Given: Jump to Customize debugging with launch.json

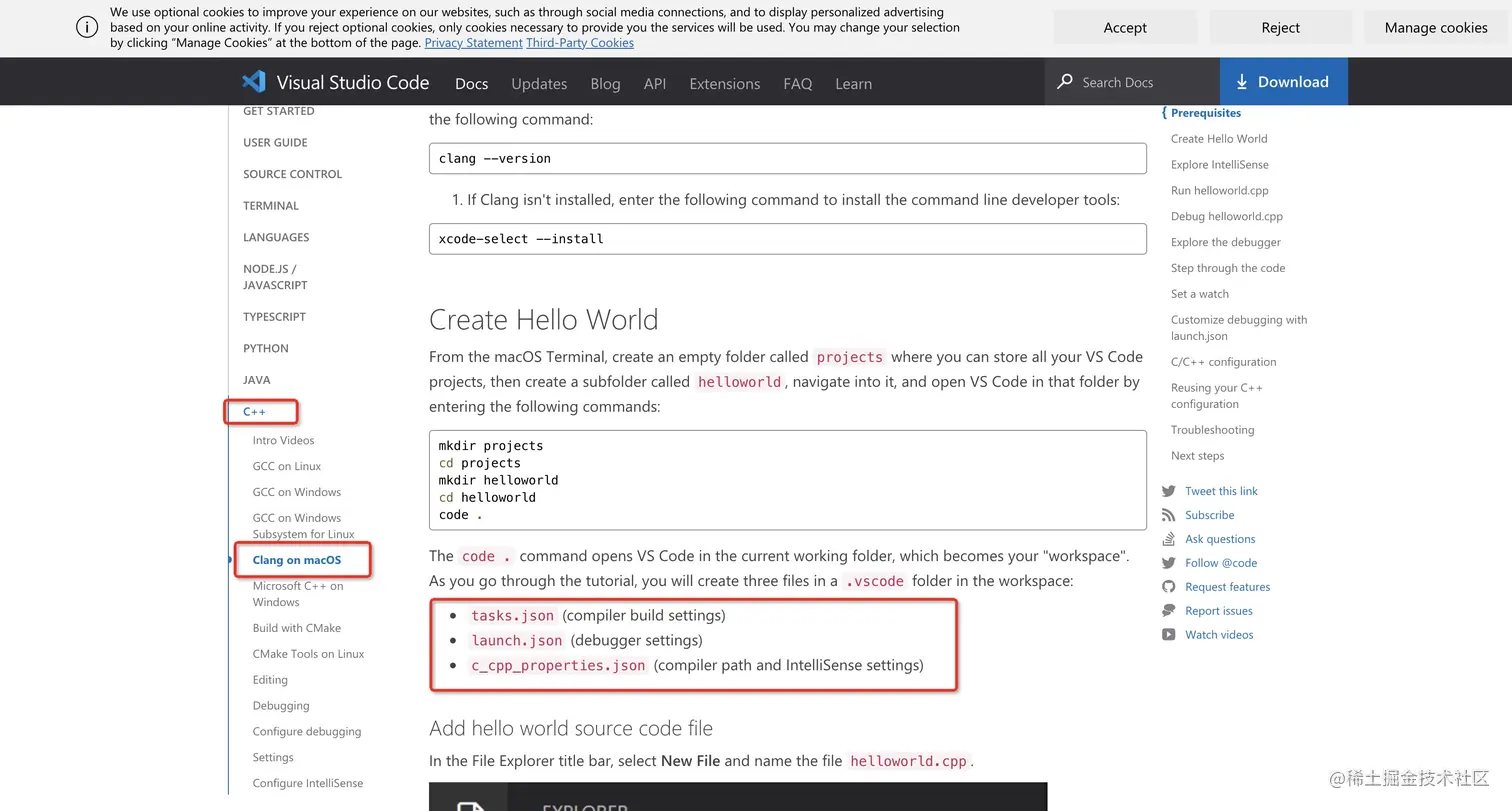Looking at the screenshot, I should 1239,328.
